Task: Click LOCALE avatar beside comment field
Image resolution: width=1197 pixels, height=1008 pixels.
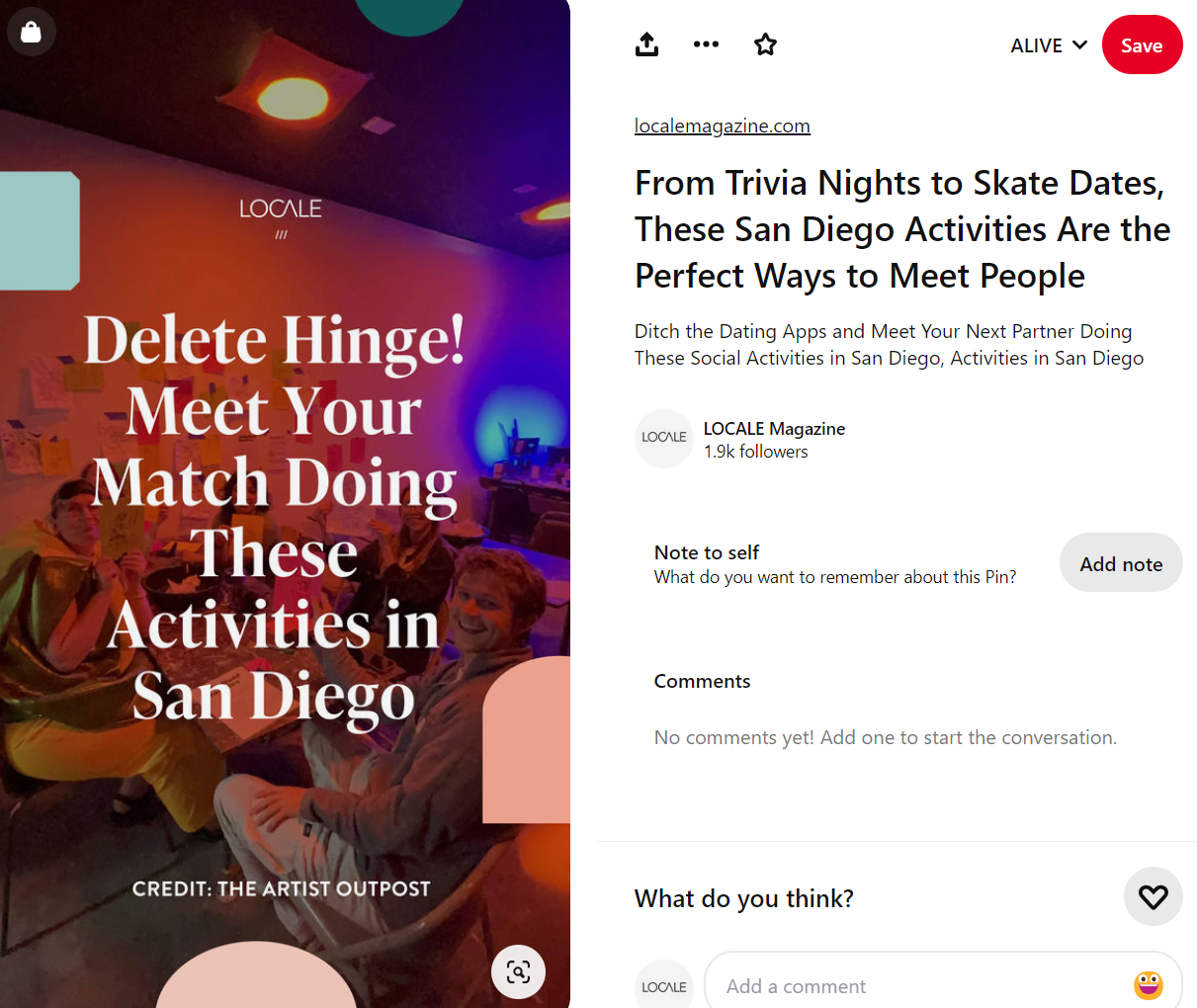Action: coord(664,984)
